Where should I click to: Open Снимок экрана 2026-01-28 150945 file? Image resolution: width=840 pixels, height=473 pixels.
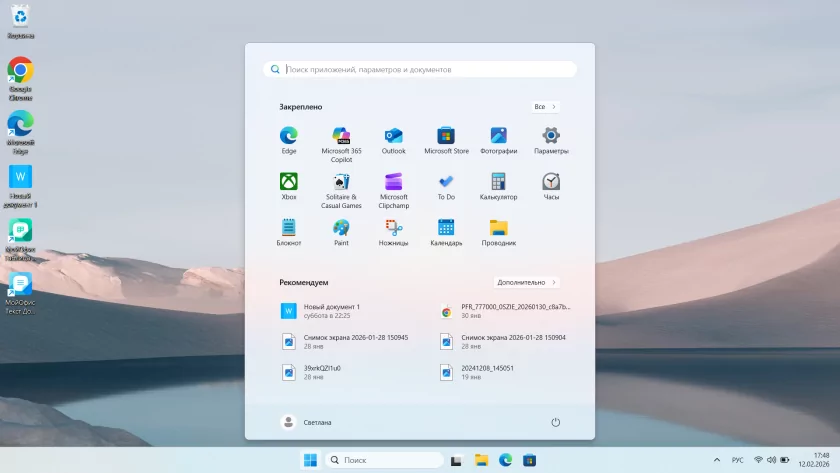coord(355,341)
